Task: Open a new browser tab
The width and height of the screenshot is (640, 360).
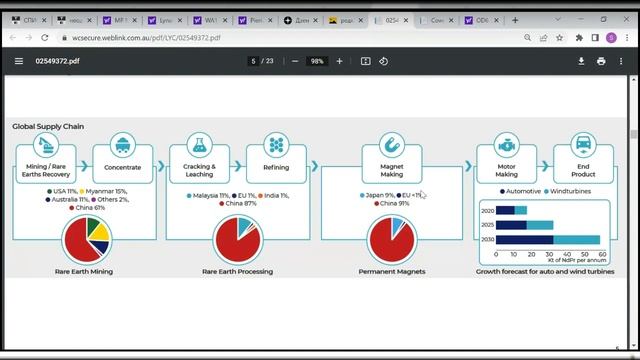Action: click(x=515, y=20)
